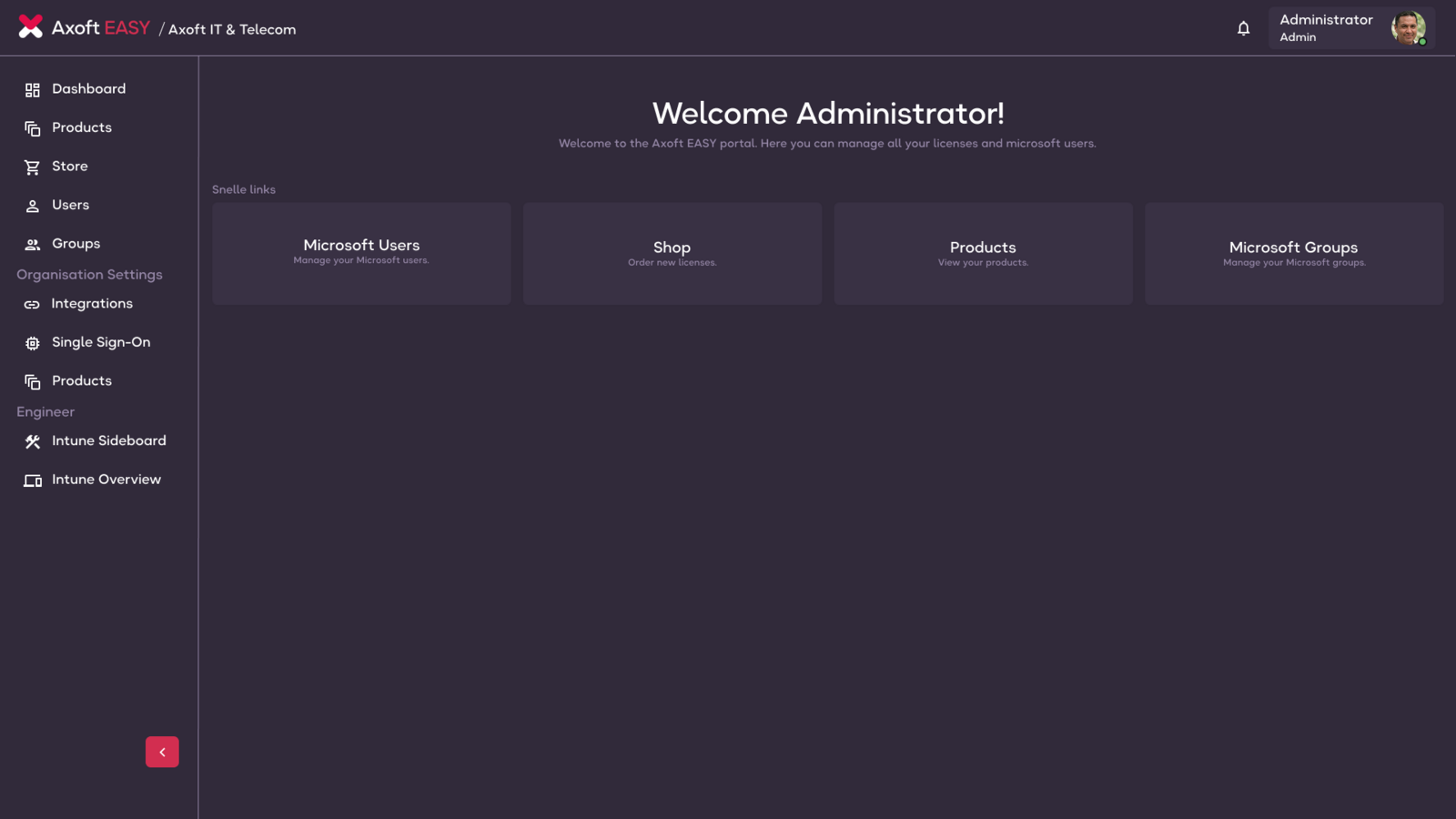Viewport: 1456px width, 819px height.
Task: Click 'Order new licenses.' subtitle
Action: [672, 263]
